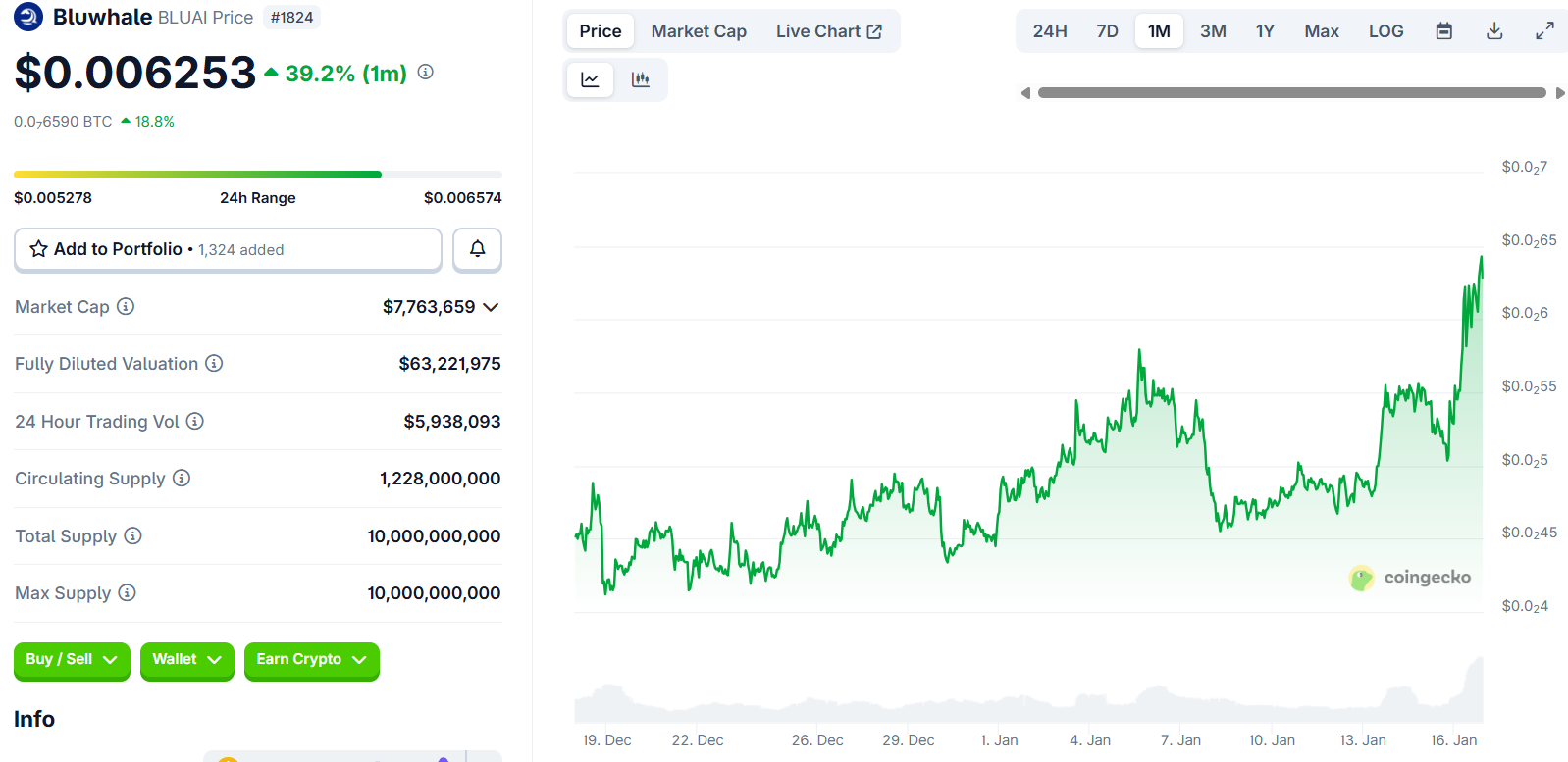Click the 0.0₇6590 BTC price text
Image resolution: width=1568 pixels, height=762 pixels.
[63, 122]
